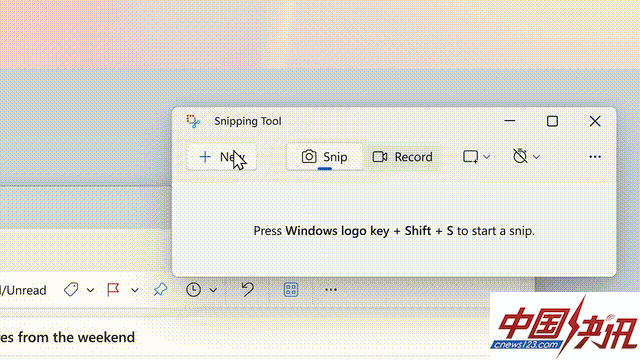Switch to Record mode tab
The image size is (640, 360).
402,157
